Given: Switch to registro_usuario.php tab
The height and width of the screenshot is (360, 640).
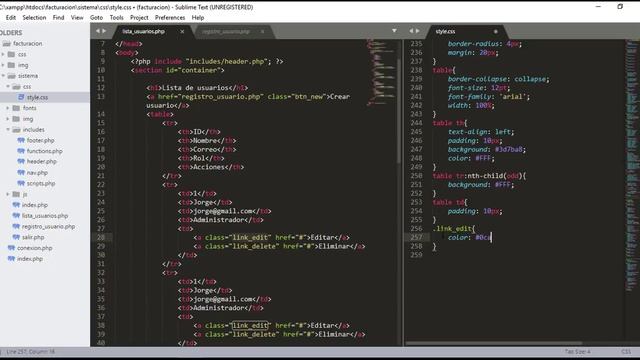Looking at the screenshot, I should click(x=226, y=31).
